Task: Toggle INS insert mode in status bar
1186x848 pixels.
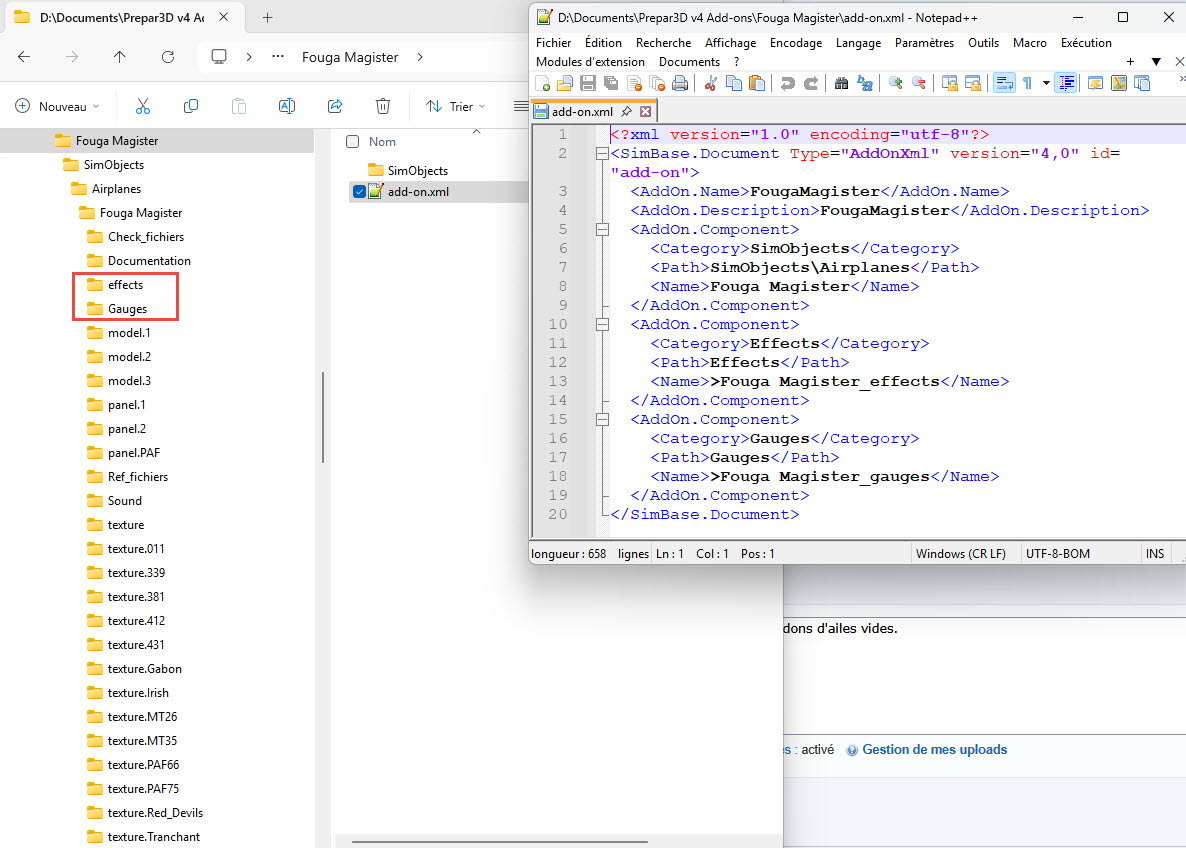Action: [1155, 554]
